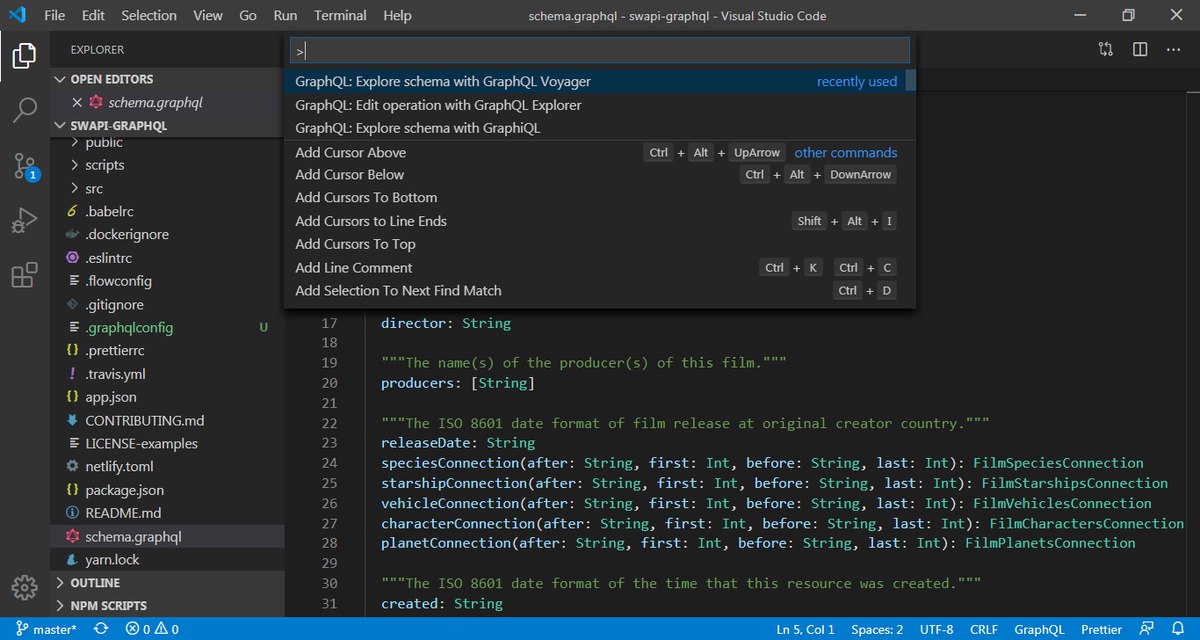Open the Manage gear menu
Screen dimensions: 1200x640
[24, 586]
